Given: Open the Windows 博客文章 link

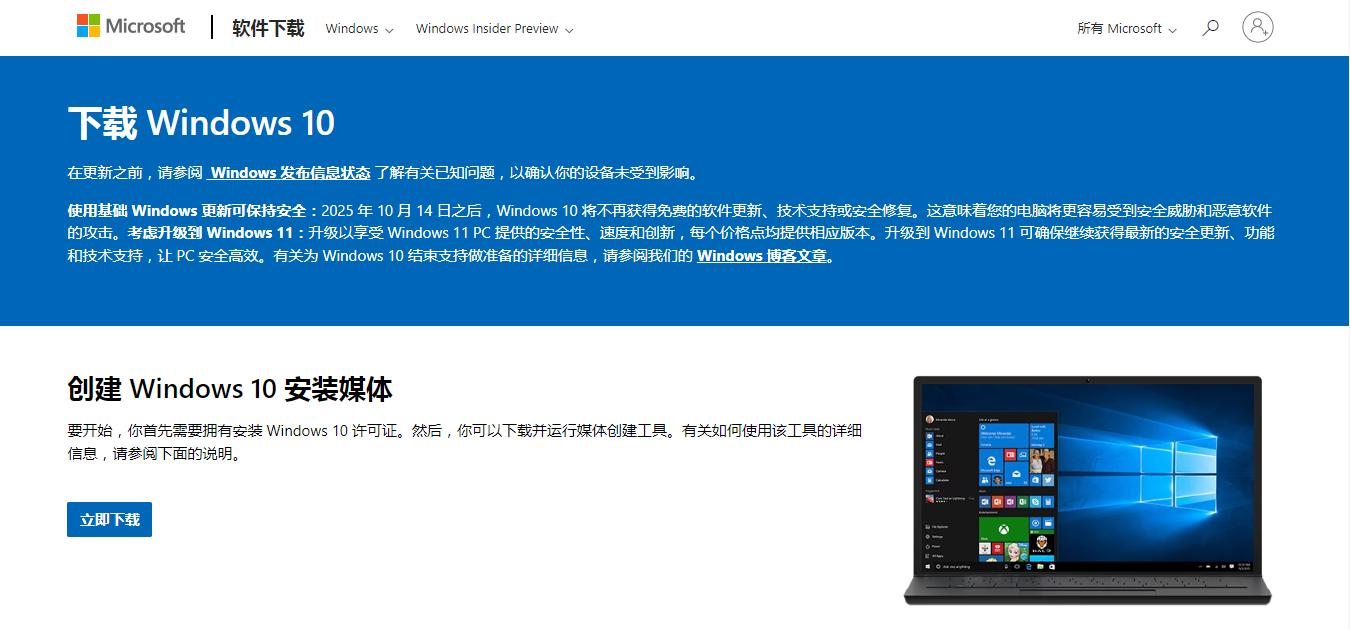Looking at the screenshot, I should (762, 256).
